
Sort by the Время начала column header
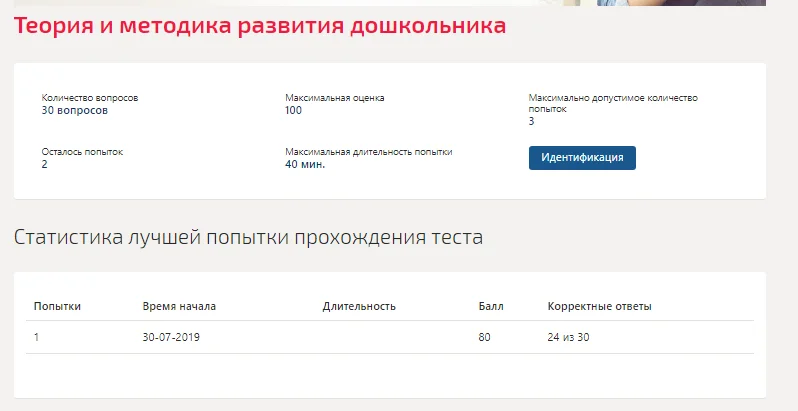pos(179,306)
